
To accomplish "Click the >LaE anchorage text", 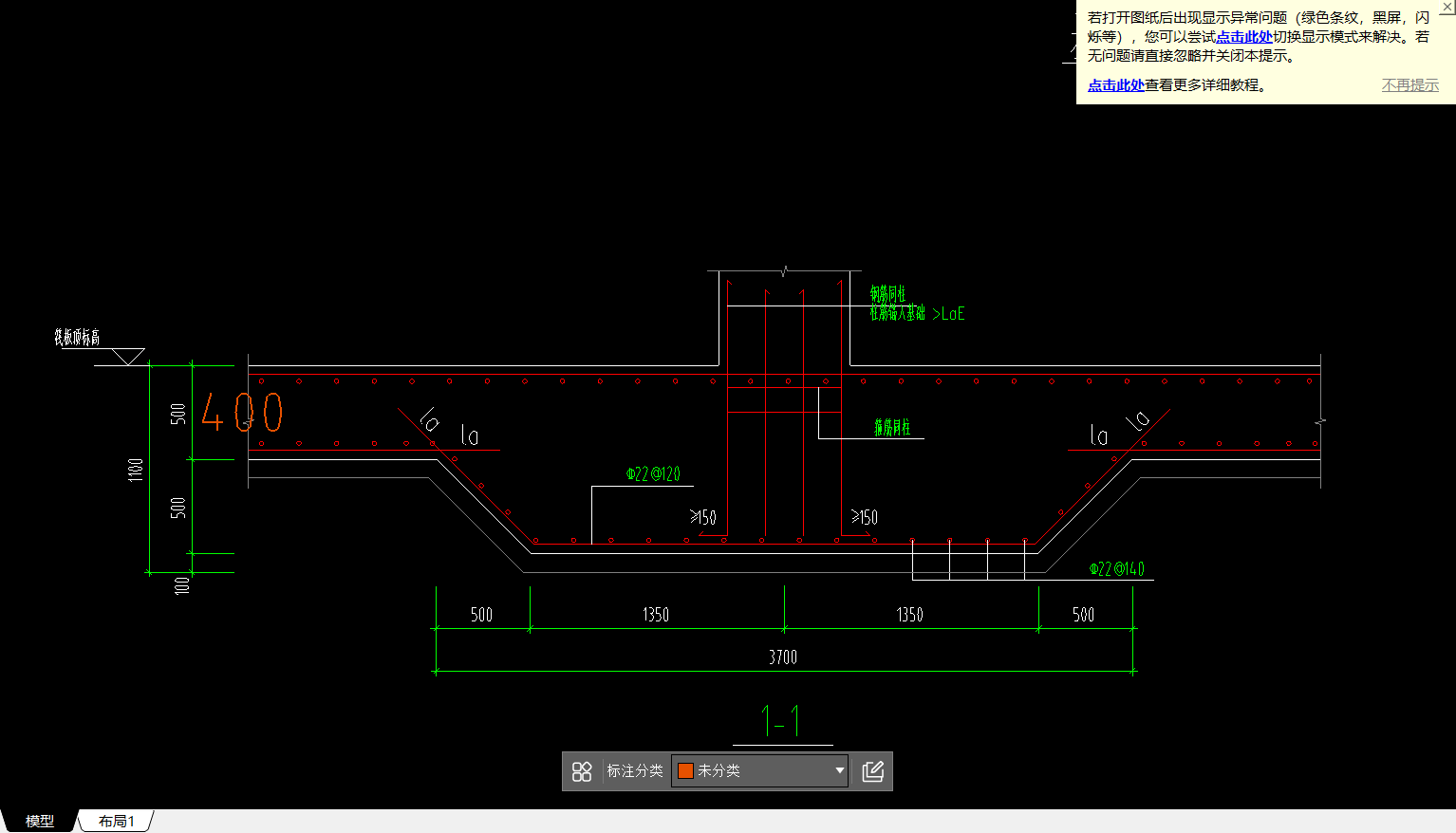I will (948, 314).
